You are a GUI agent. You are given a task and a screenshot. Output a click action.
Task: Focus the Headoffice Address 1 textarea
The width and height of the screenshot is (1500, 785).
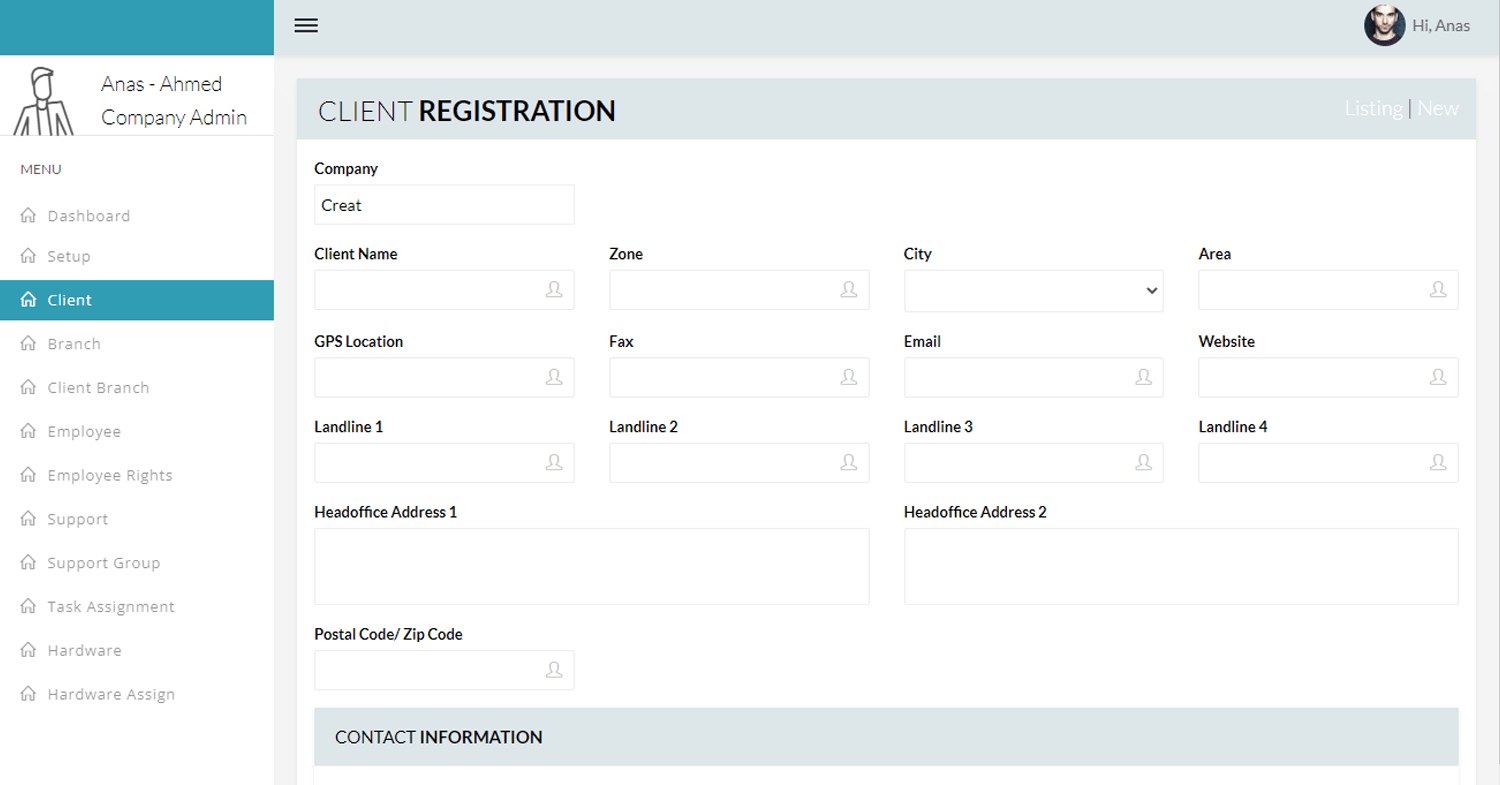point(591,566)
